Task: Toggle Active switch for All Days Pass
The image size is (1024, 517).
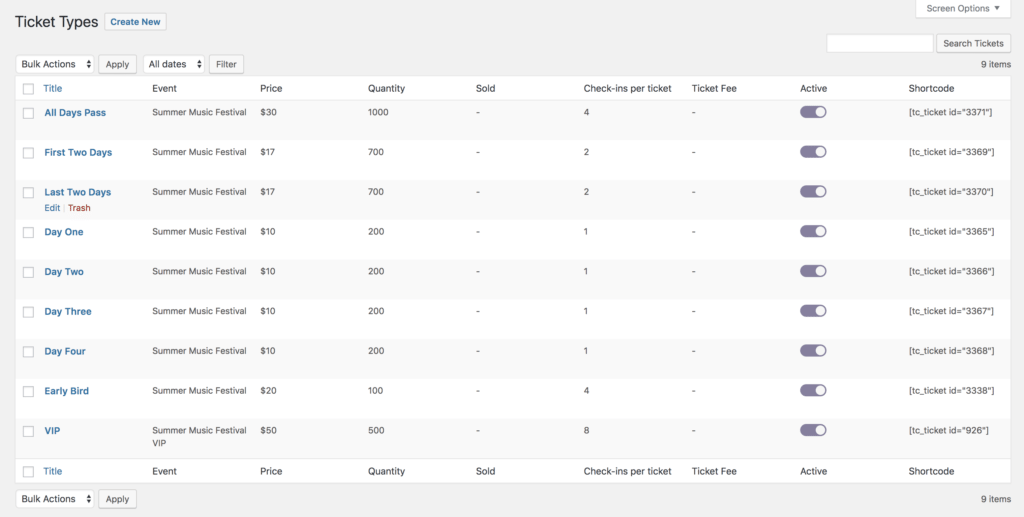Action: 813,112
